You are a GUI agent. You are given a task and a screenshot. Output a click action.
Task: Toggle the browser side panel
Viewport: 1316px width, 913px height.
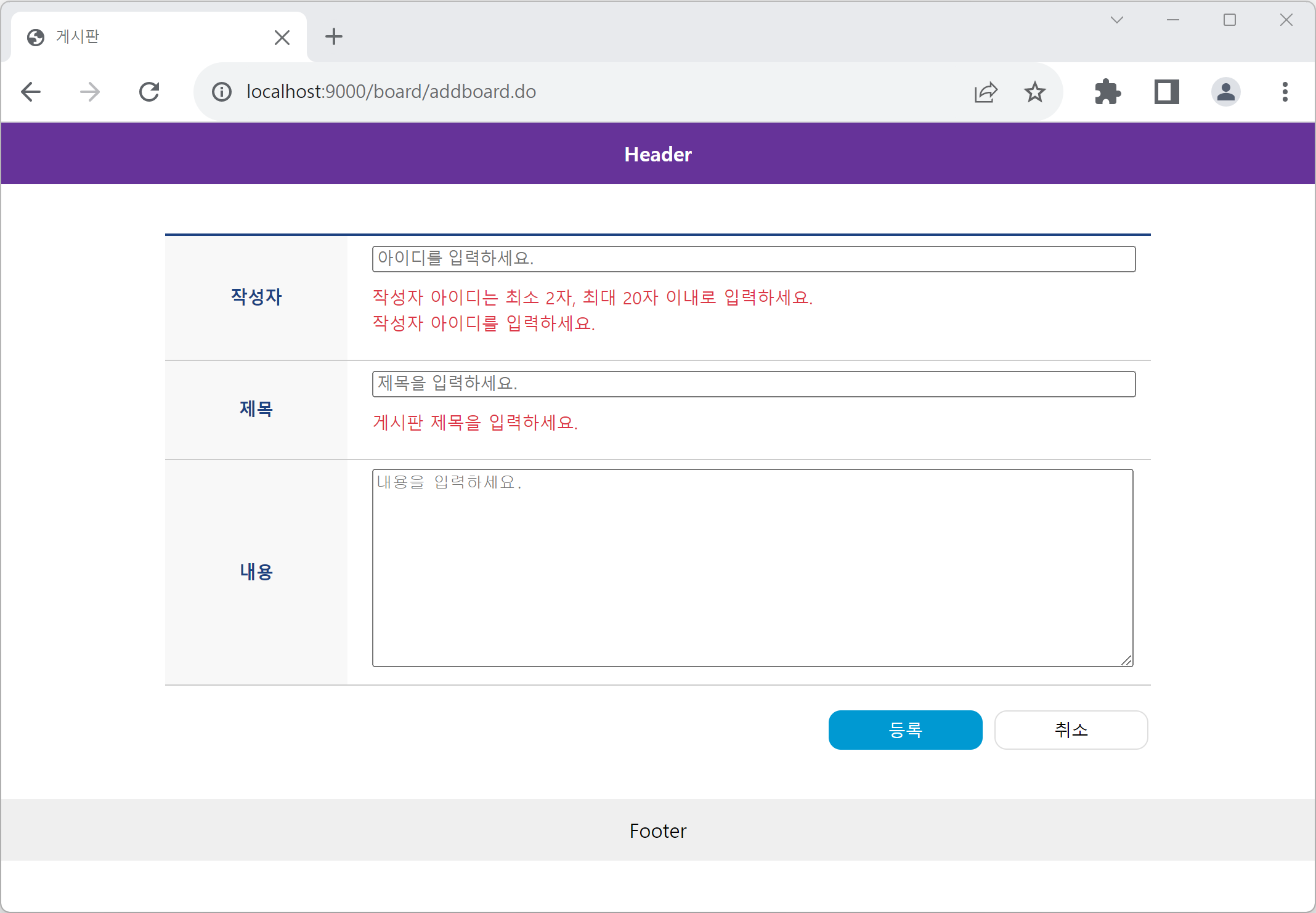point(1166,92)
